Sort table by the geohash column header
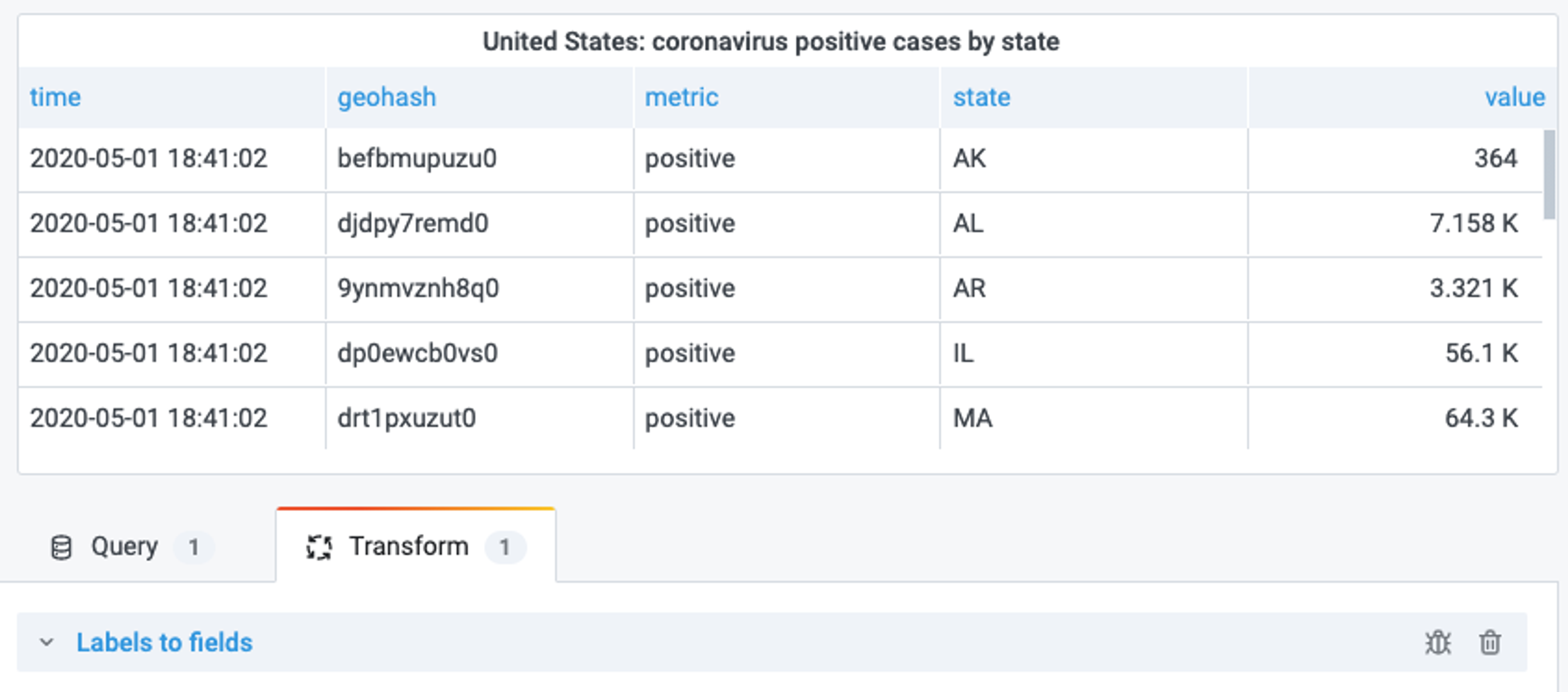The height and width of the screenshot is (692, 1568). coord(387,98)
